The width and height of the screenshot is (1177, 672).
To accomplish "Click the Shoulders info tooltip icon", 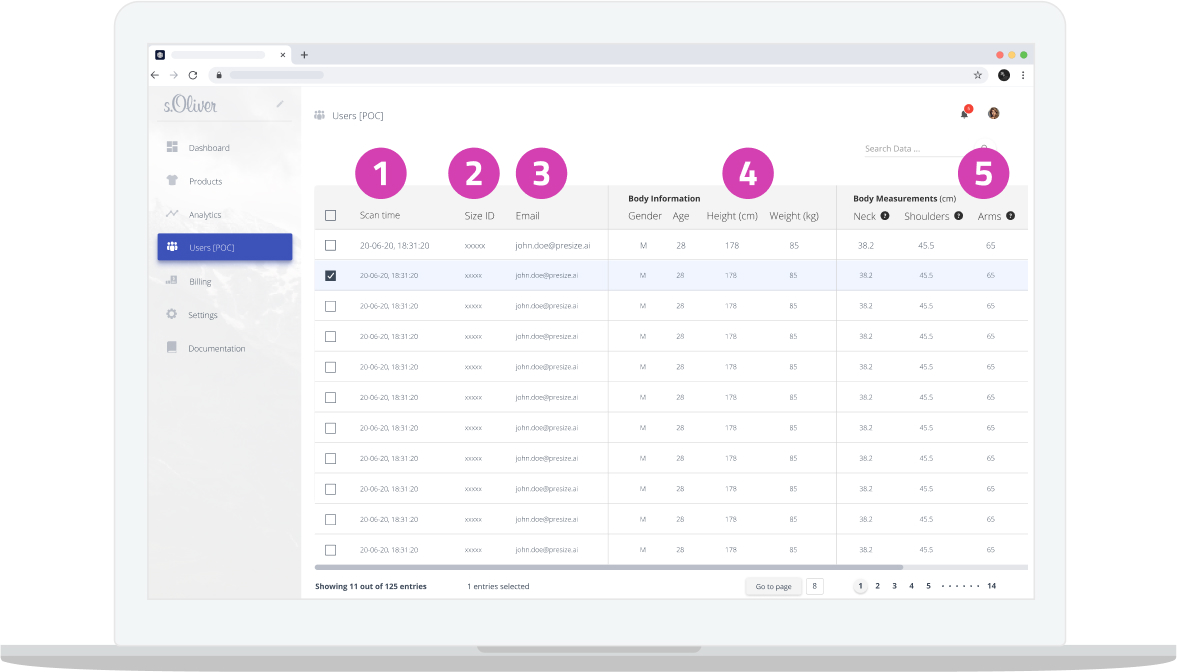I will pos(959,215).
